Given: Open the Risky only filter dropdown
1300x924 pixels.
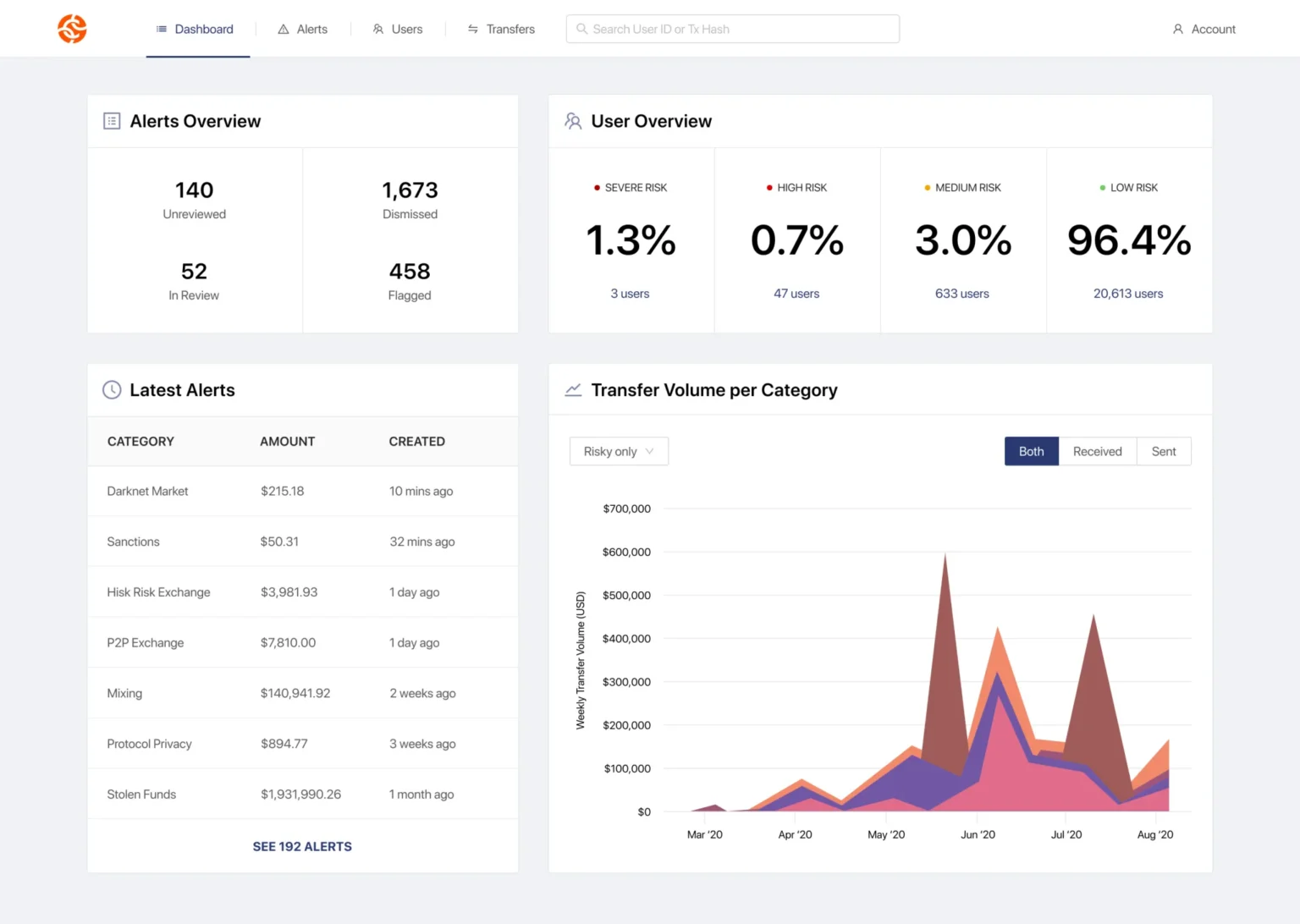Looking at the screenshot, I should tap(618, 451).
